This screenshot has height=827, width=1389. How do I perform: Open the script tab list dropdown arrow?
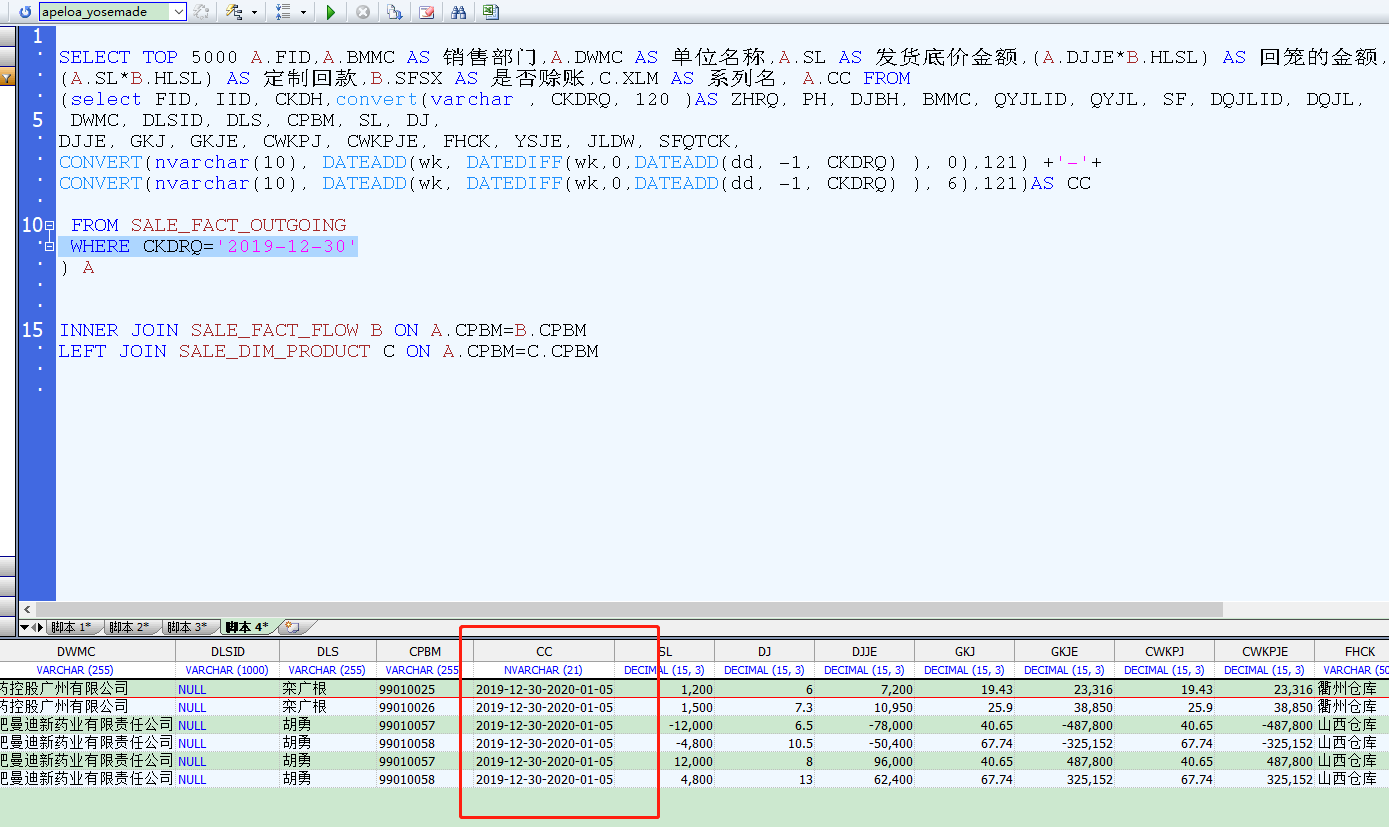[x=24, y=627]
